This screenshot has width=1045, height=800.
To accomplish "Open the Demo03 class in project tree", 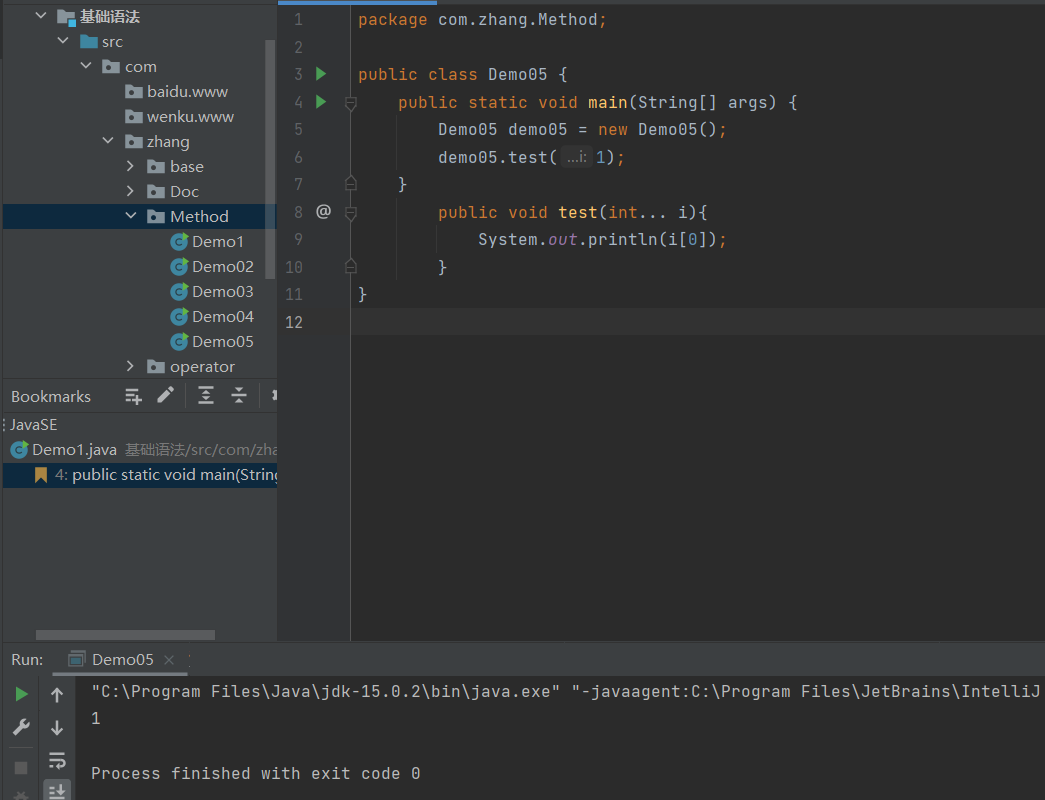I will point(222,291).
